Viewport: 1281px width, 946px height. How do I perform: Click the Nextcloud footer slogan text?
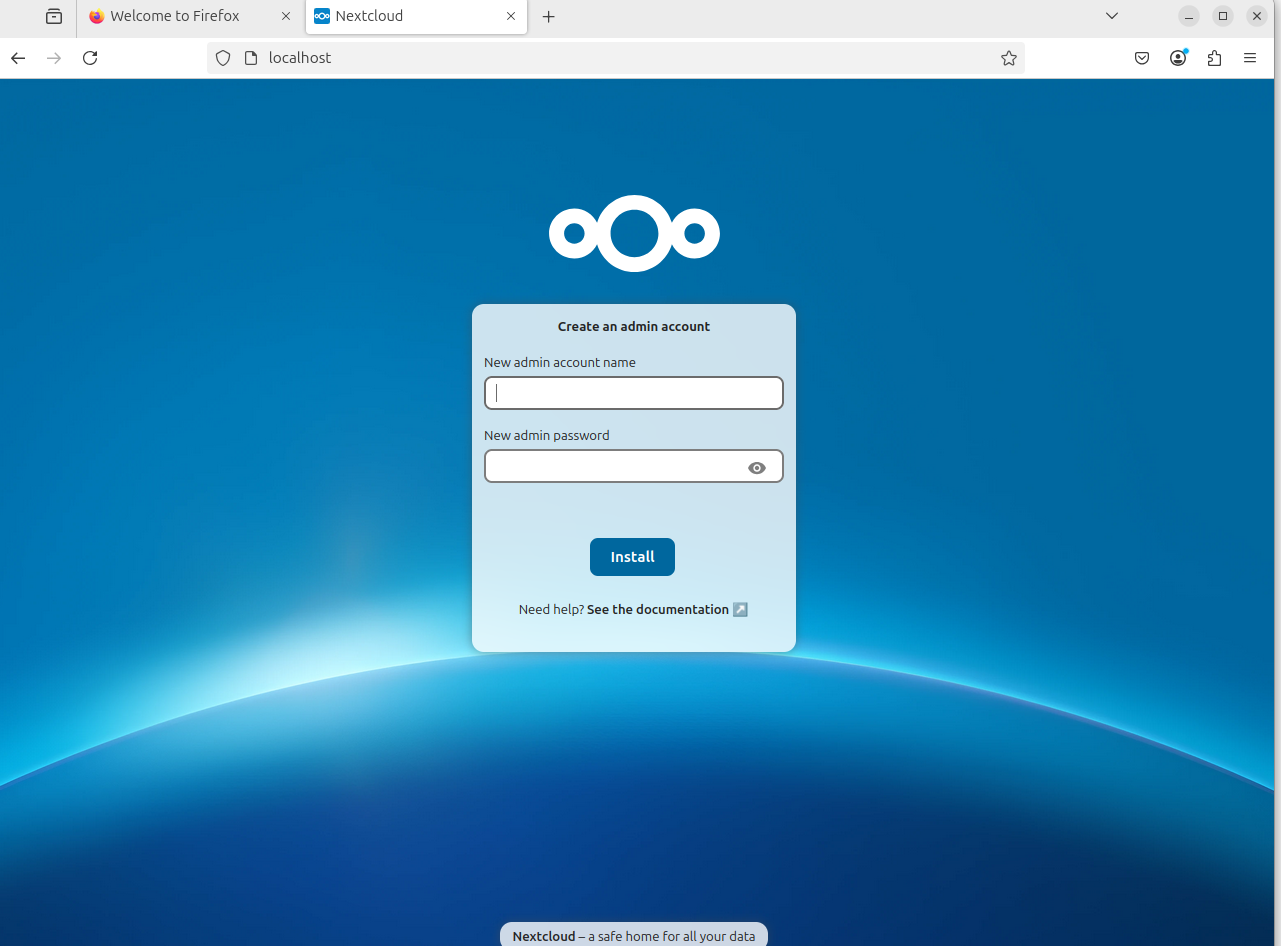[x=634, y=936]
